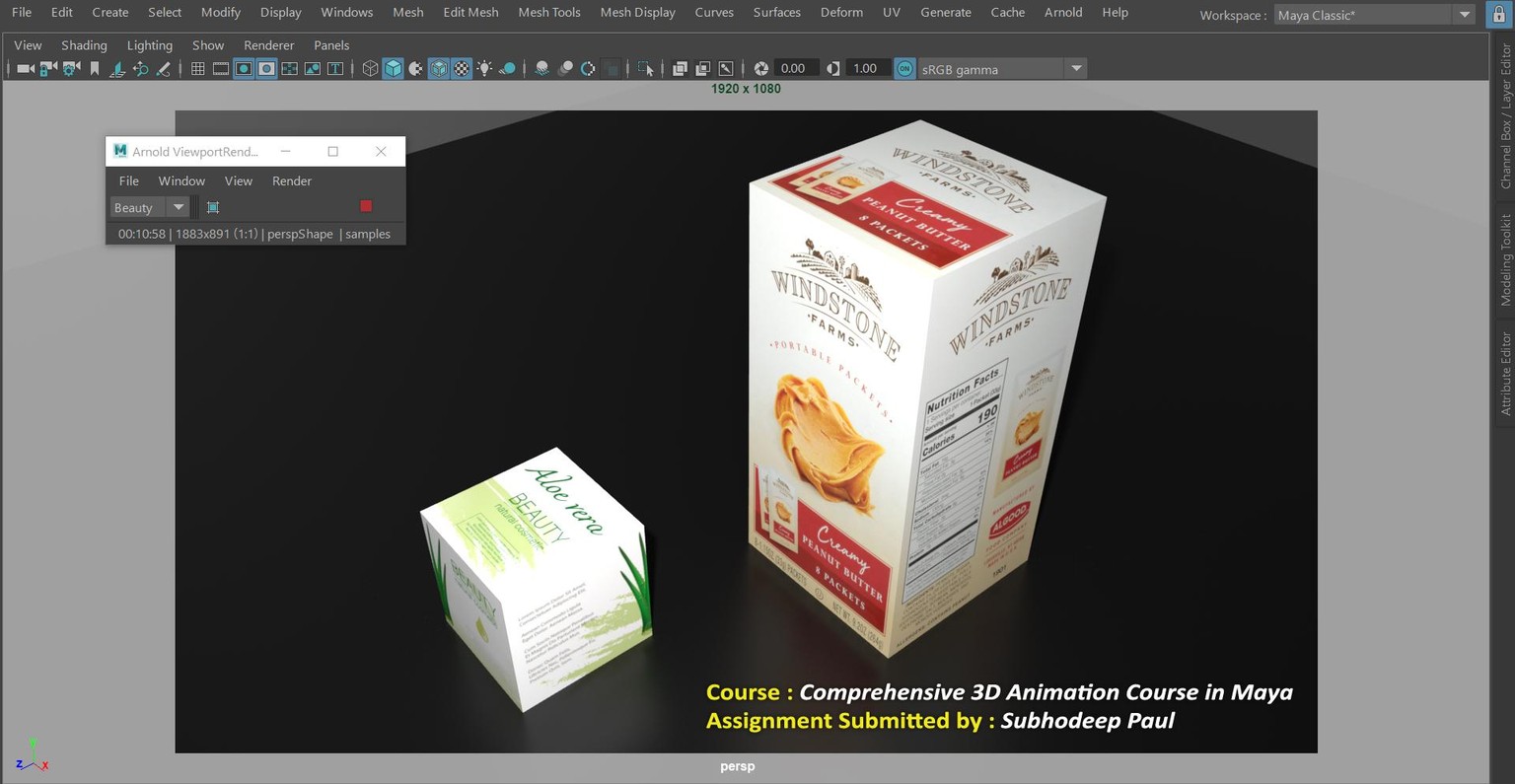Click the persp camera label below viewport

[x=738, y=766]
